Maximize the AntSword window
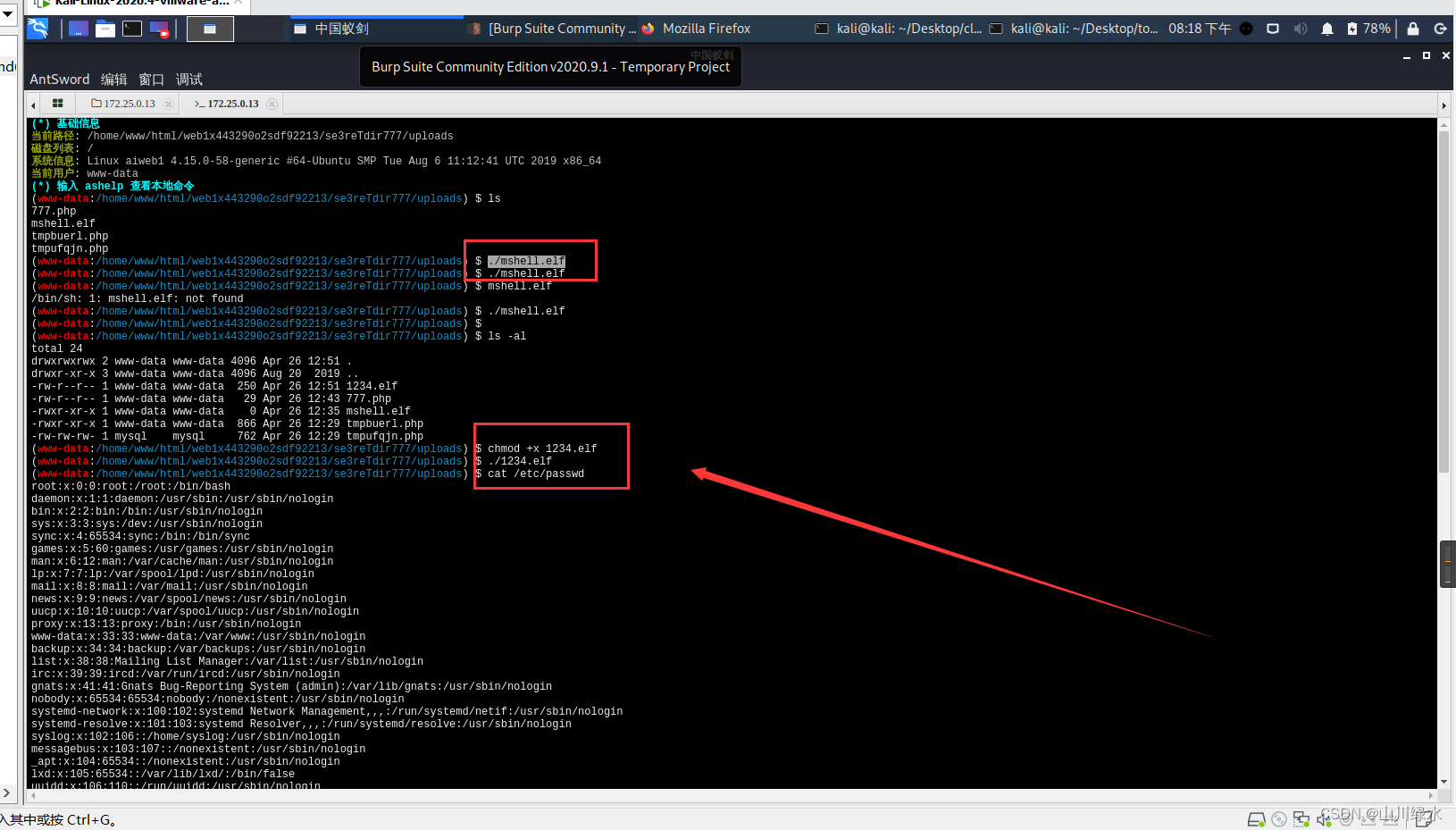The image size is (1456, 830). [1427, 55]
